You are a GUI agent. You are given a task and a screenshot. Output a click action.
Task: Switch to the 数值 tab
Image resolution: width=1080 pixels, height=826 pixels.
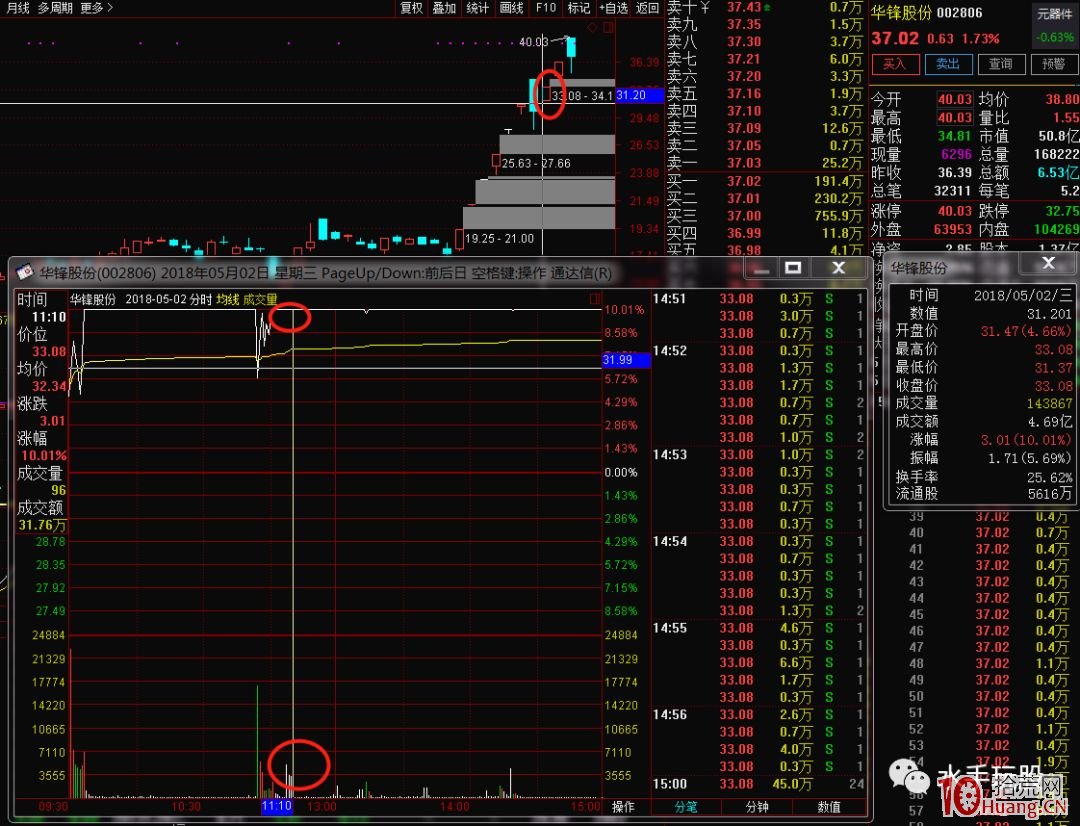(829, 807)
